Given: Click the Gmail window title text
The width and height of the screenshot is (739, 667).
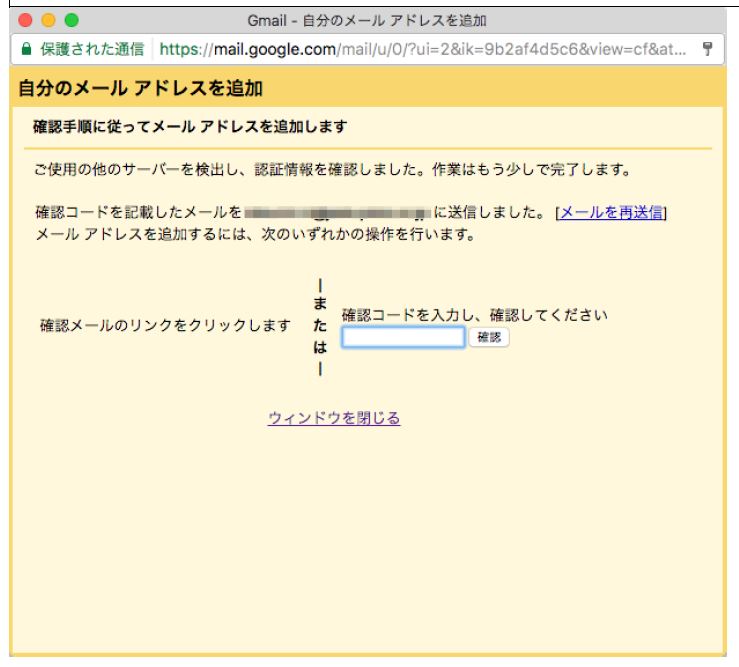Looking at the screenshot, I should pyautogui.click(x=367, y=20).
